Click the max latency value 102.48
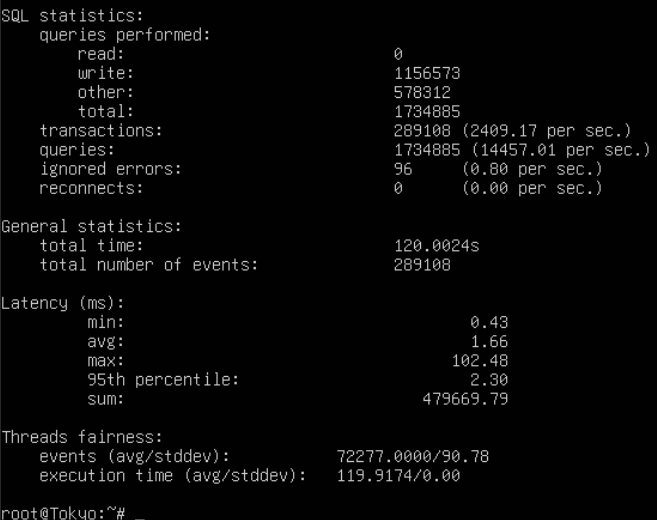 coord(480,360)
